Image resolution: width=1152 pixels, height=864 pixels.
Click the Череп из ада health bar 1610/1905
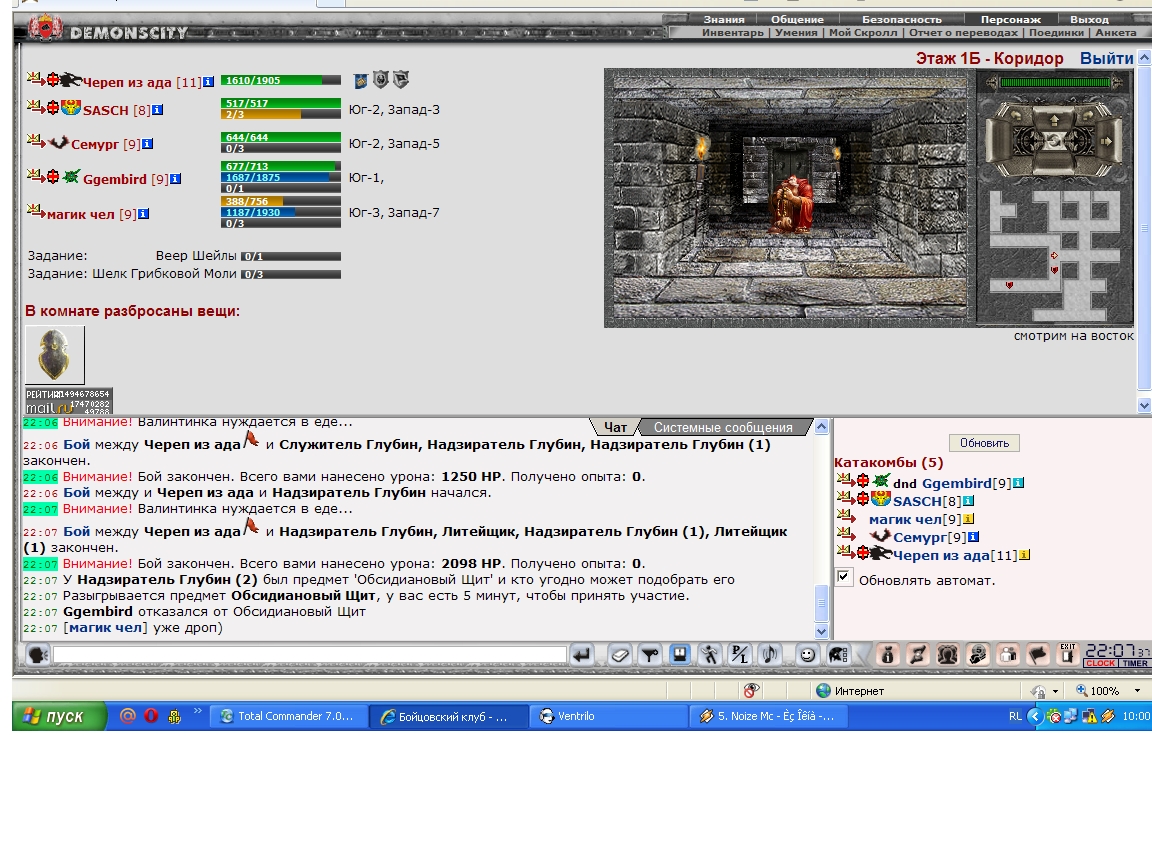(x=281, y=80)
